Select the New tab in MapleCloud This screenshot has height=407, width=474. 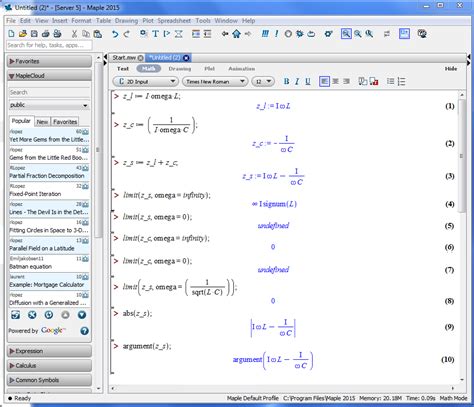point(42,122)
